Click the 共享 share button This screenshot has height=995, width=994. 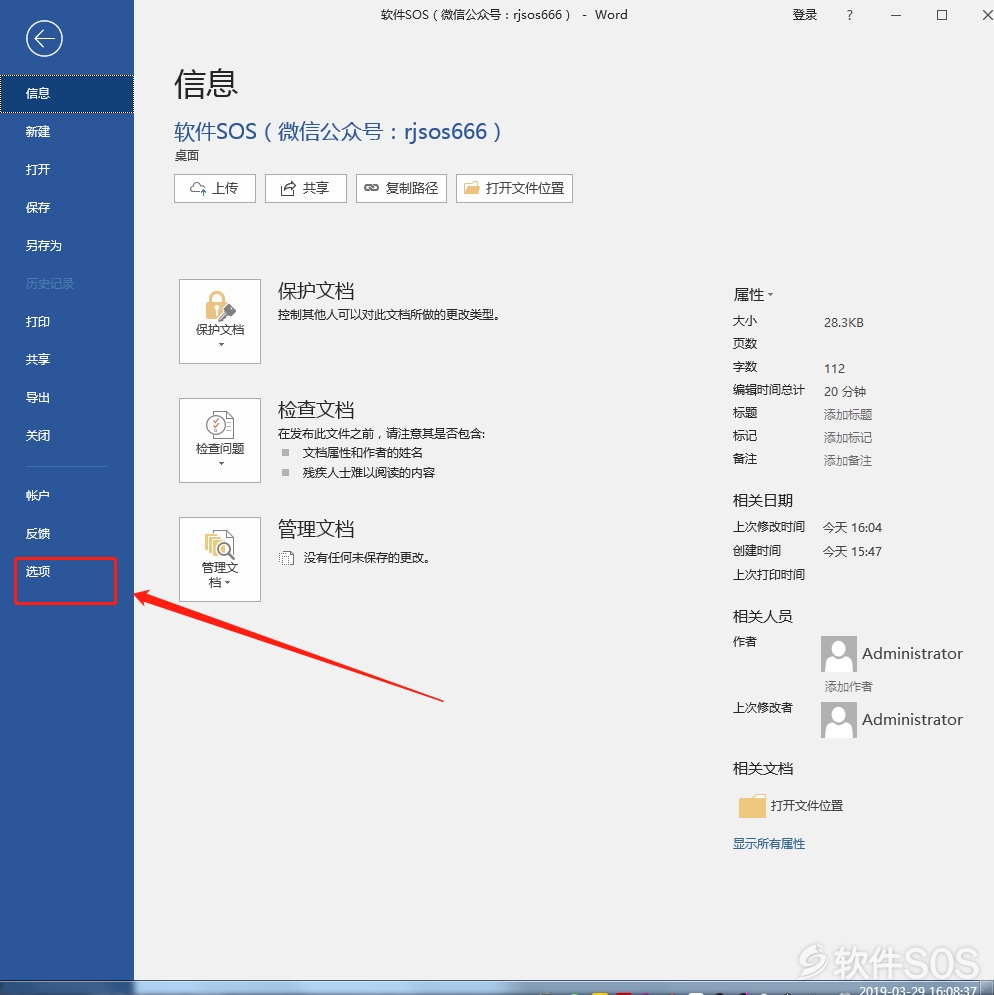pos(305,188)
